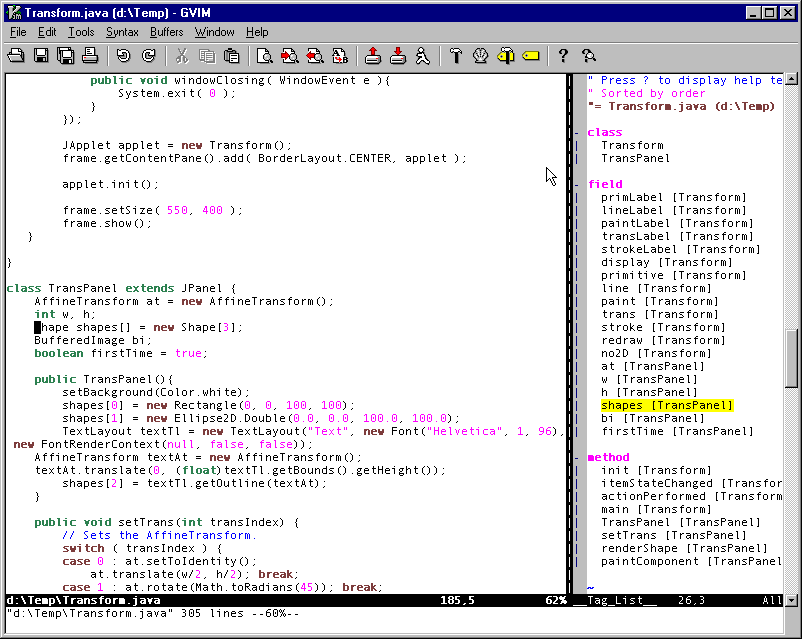802x639 pixels.
Task: Click the Paste clipboard icon
Action: point(232,56)
